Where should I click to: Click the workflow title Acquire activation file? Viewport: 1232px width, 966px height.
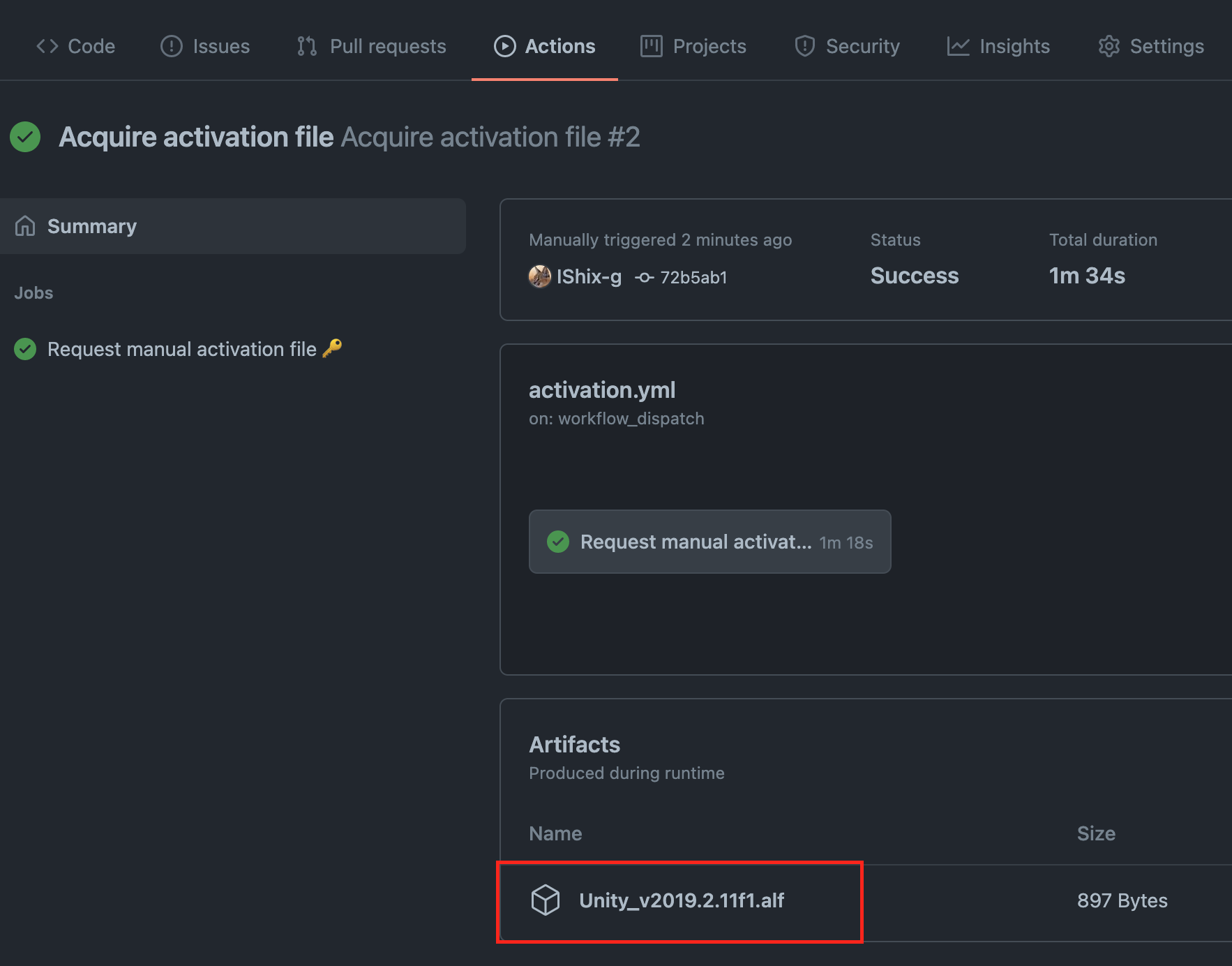click(196, 137)
